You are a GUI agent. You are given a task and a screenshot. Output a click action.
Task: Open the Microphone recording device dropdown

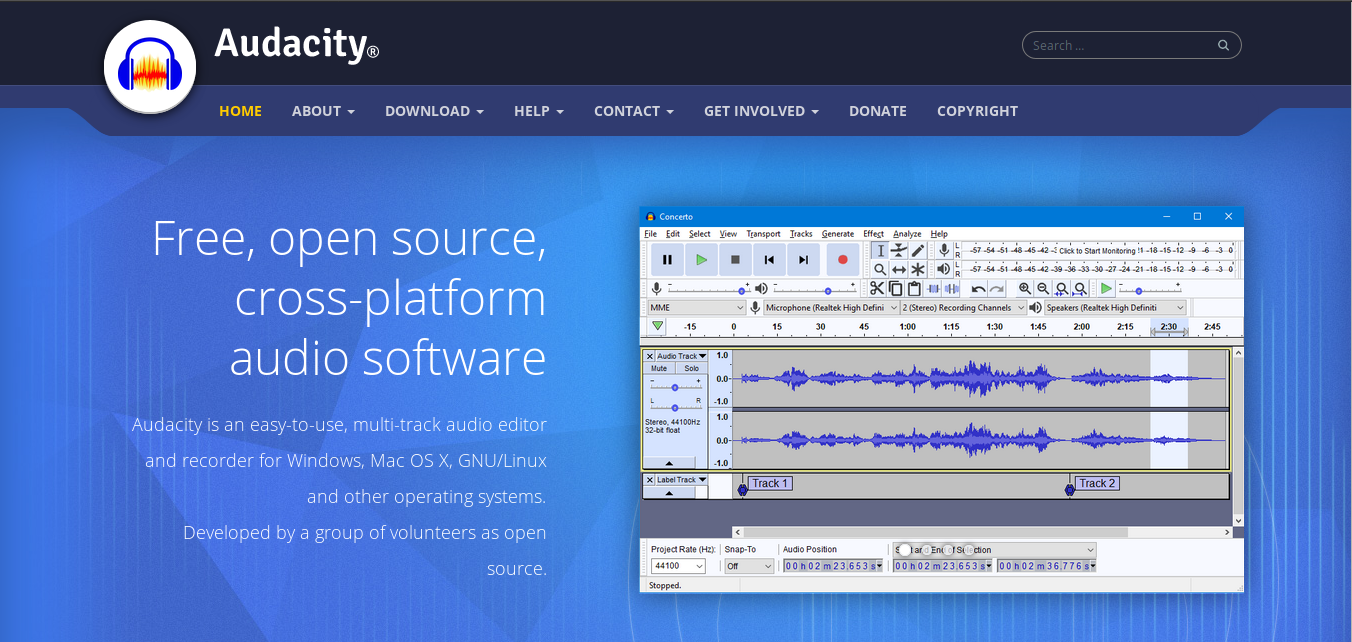coord(831,308)
